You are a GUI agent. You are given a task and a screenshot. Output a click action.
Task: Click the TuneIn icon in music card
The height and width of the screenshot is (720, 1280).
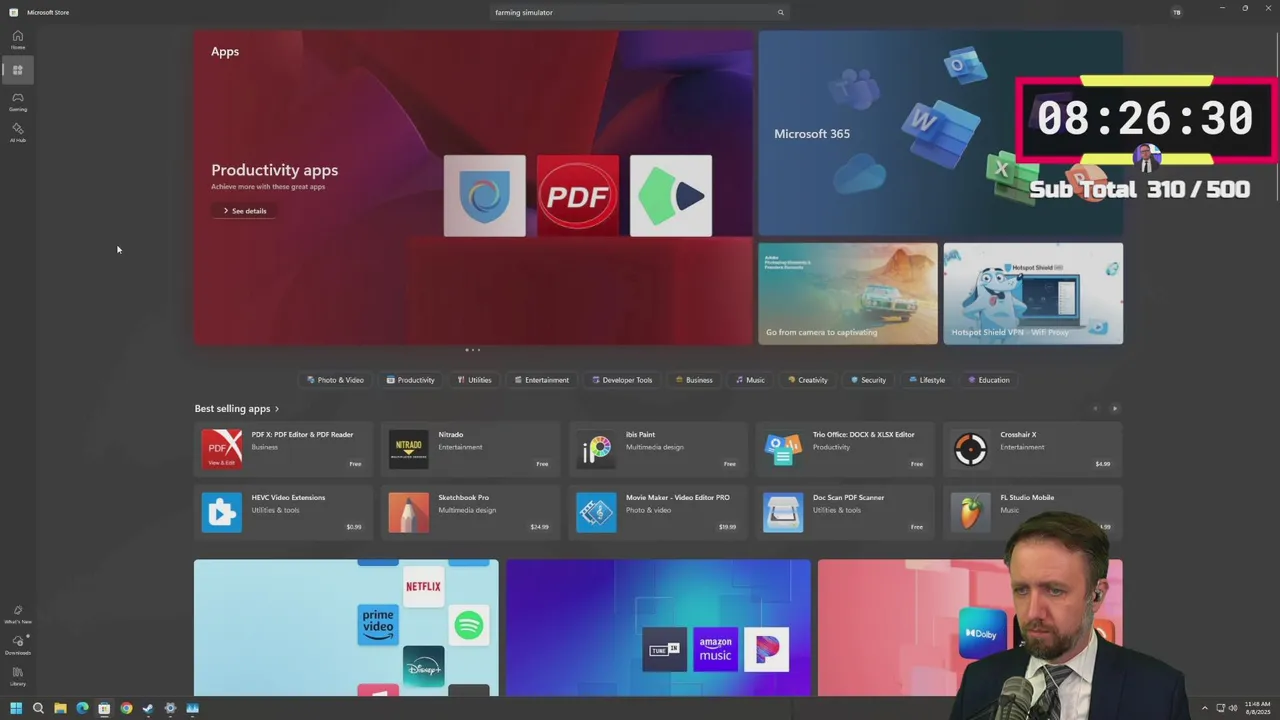665,650
